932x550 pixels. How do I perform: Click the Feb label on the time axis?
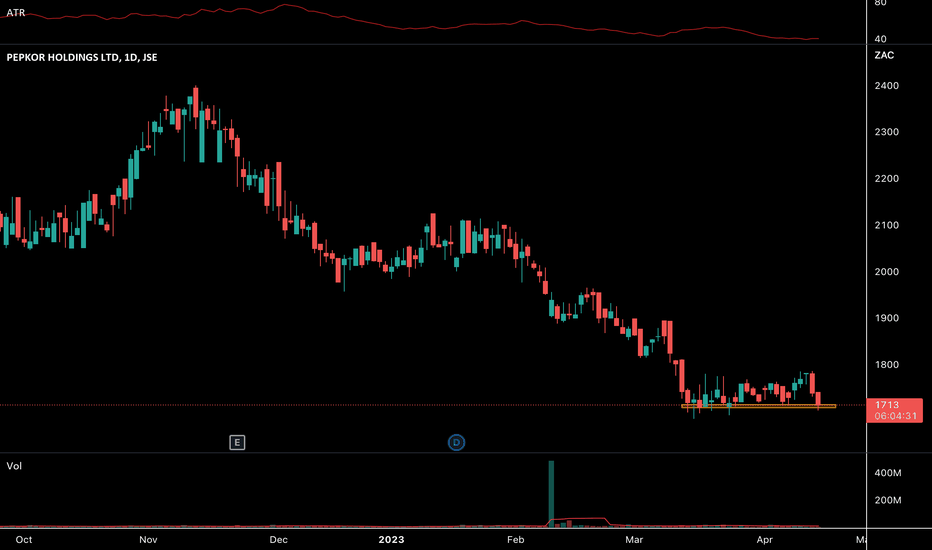click(x=515, y=540)
